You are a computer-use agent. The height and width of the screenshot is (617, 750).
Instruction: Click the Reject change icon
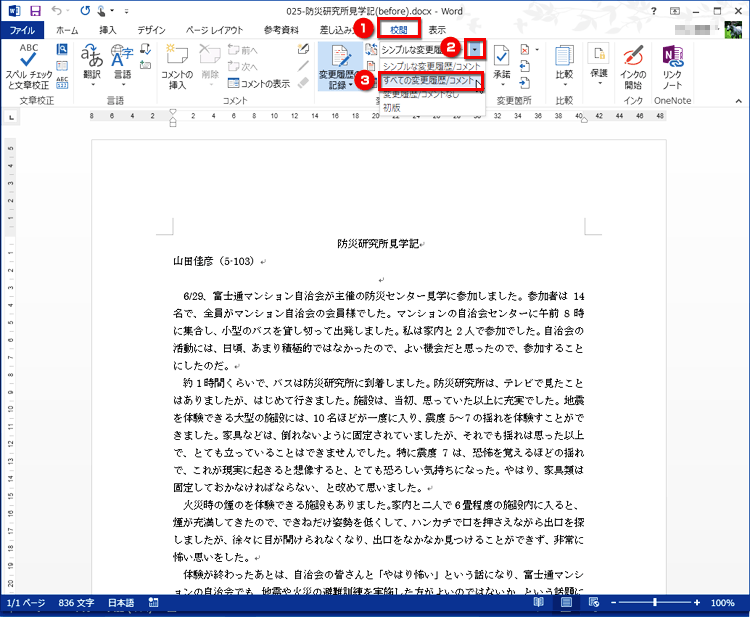[x=525, y=50]
